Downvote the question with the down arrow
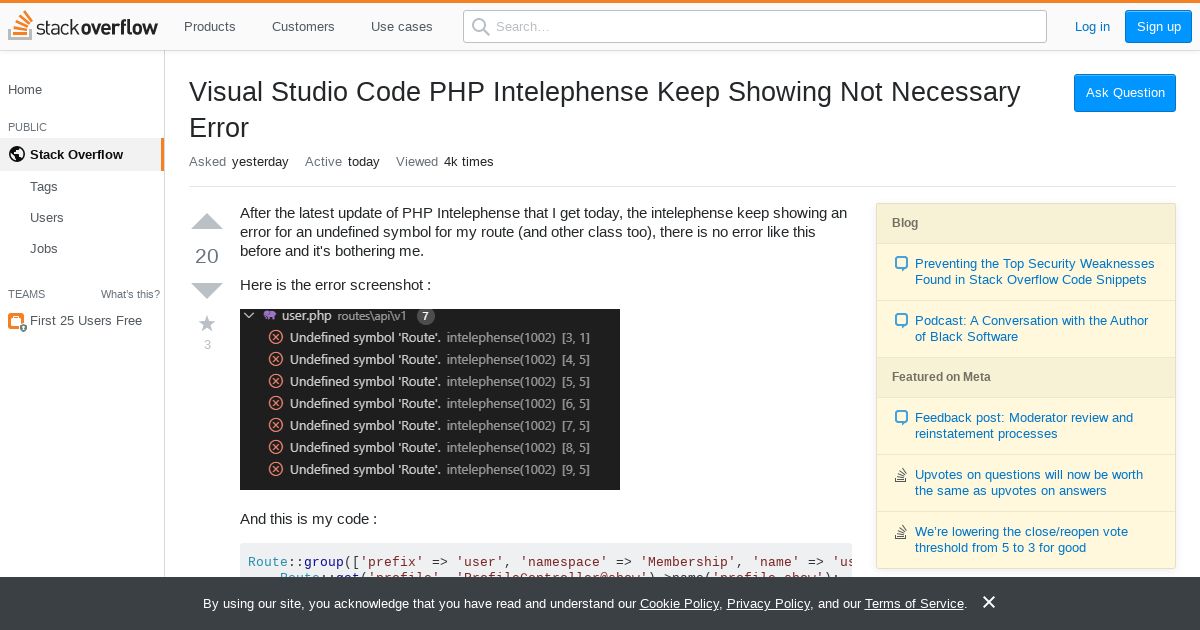 [x=207, y=291]
